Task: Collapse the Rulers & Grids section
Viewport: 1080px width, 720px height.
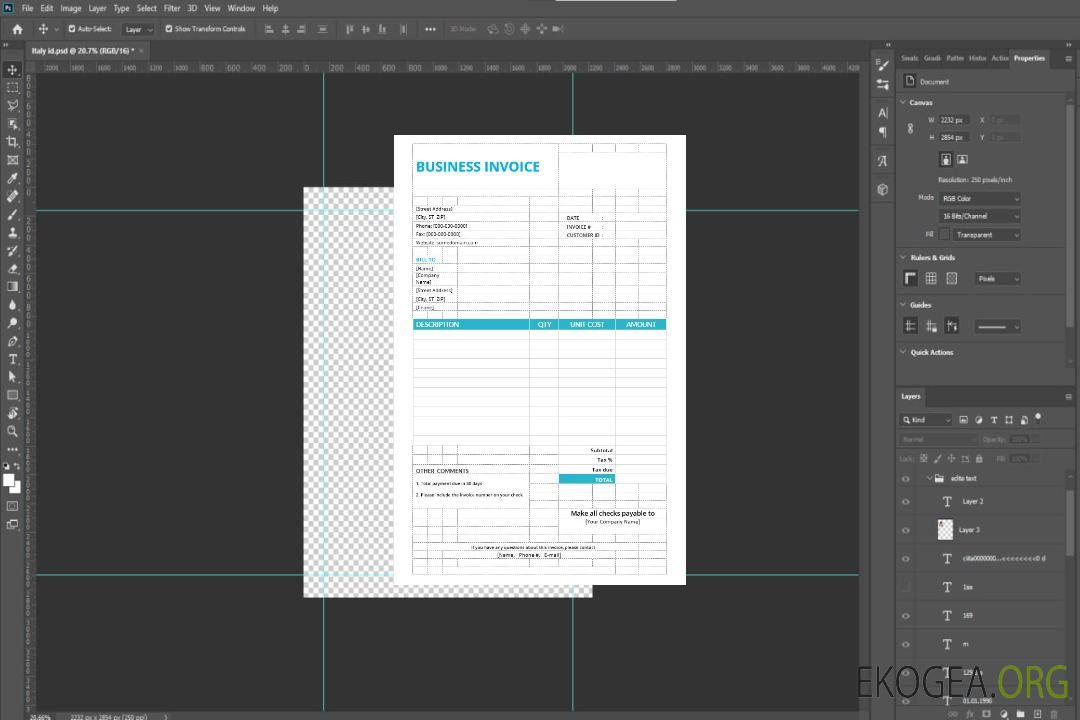Action: pos(904,257)
